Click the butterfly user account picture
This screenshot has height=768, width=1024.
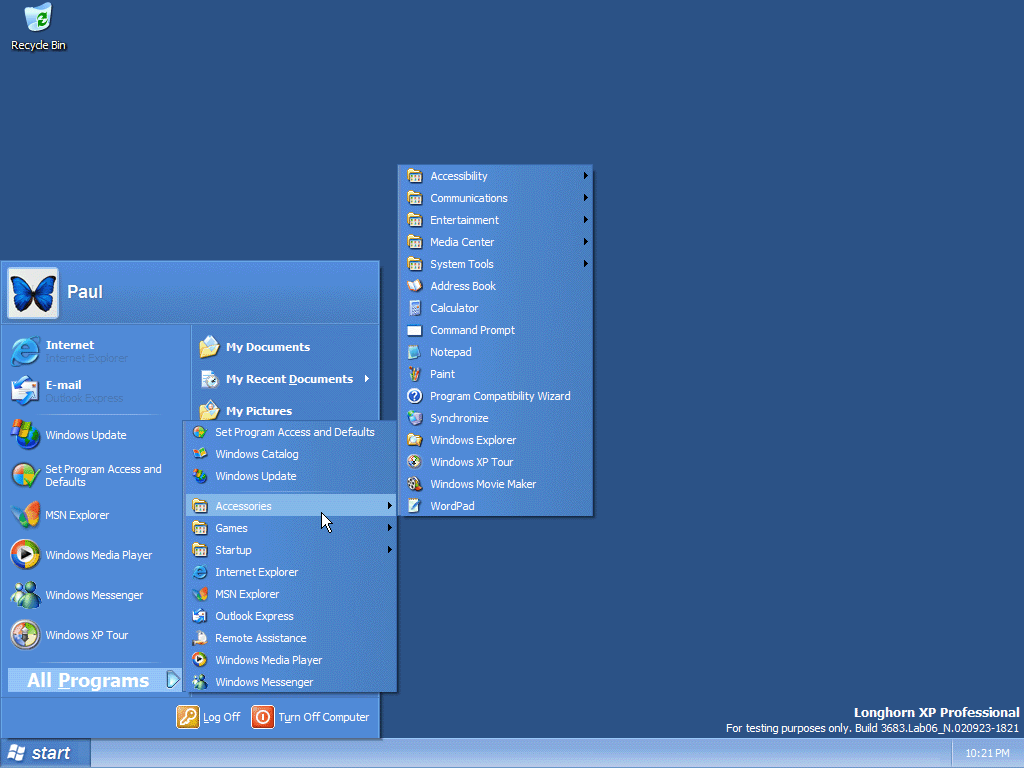33,292
